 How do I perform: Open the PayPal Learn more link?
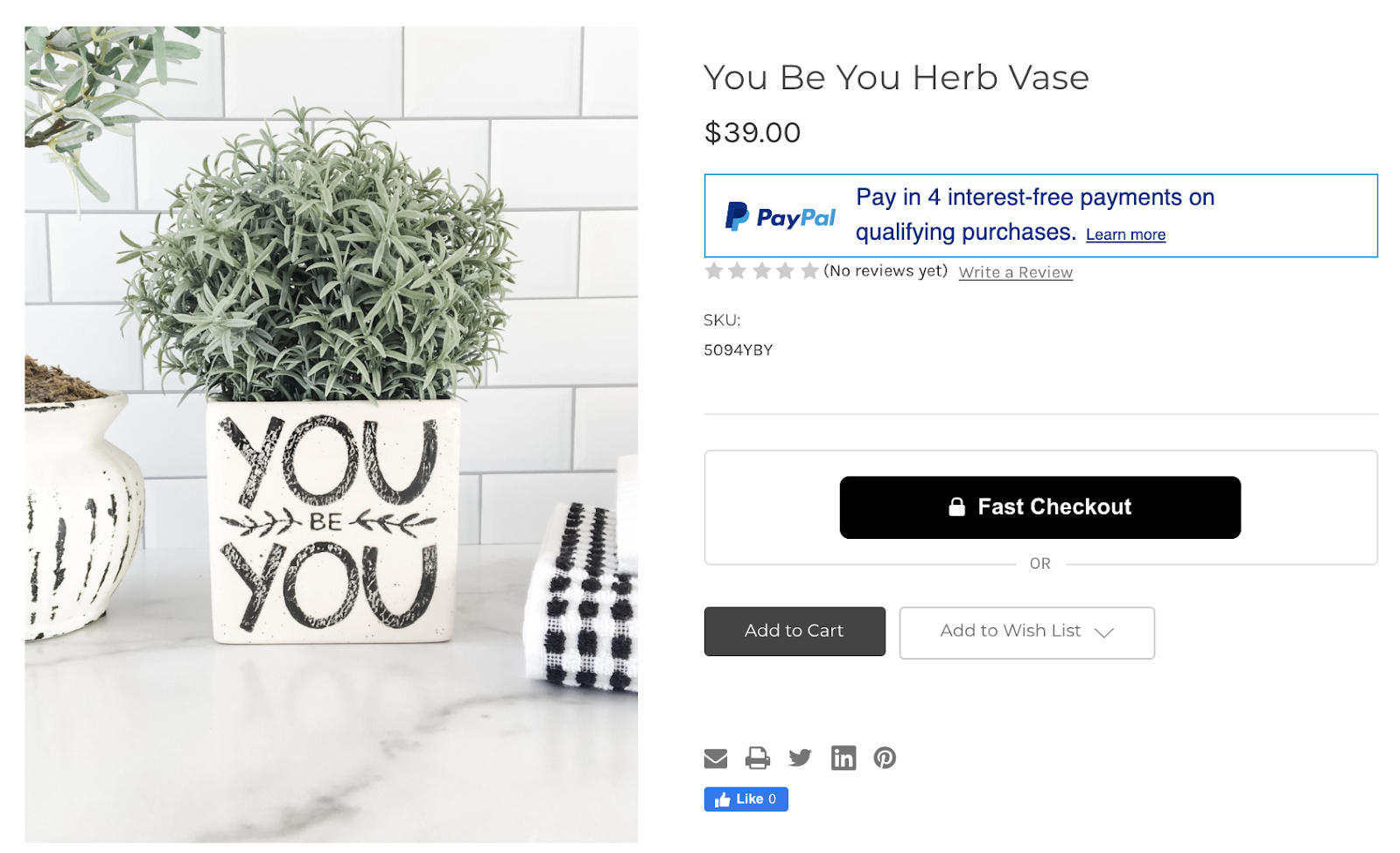tap(1125, 234)
